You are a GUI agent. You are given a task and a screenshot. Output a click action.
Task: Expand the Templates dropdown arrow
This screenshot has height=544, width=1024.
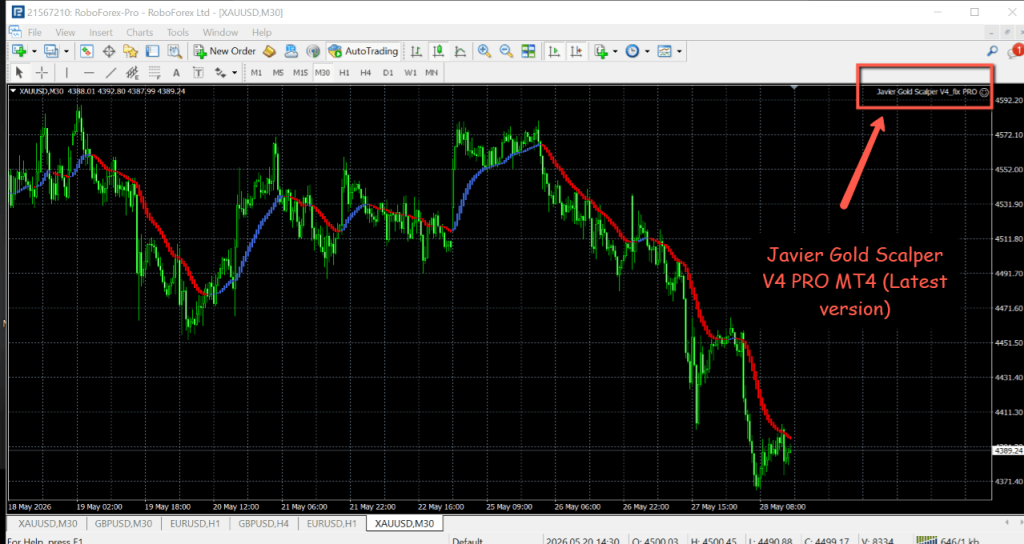(x=679, y=51)
